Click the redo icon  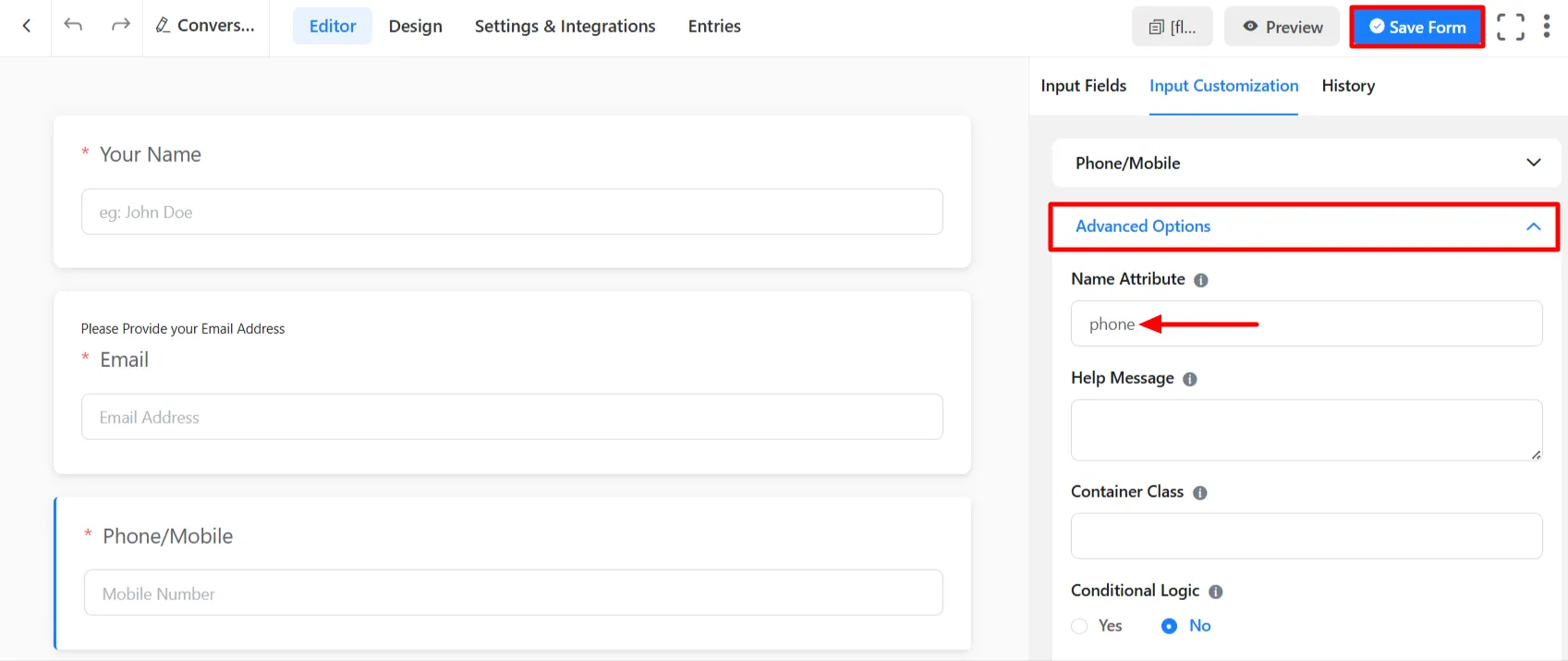pyautogui.click(x=120, y=25)
